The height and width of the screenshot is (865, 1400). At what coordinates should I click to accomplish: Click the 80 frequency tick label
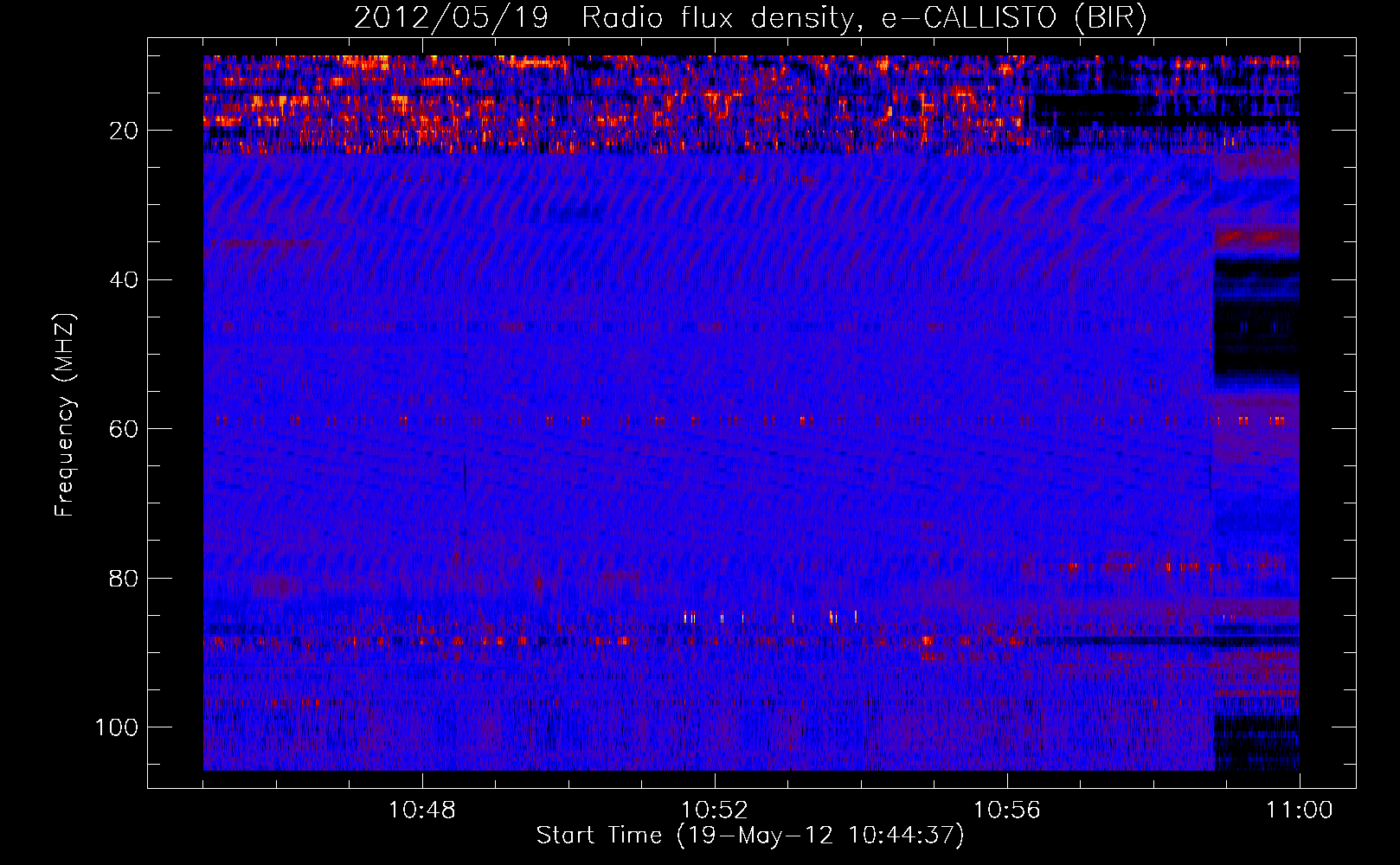[125, 578]
